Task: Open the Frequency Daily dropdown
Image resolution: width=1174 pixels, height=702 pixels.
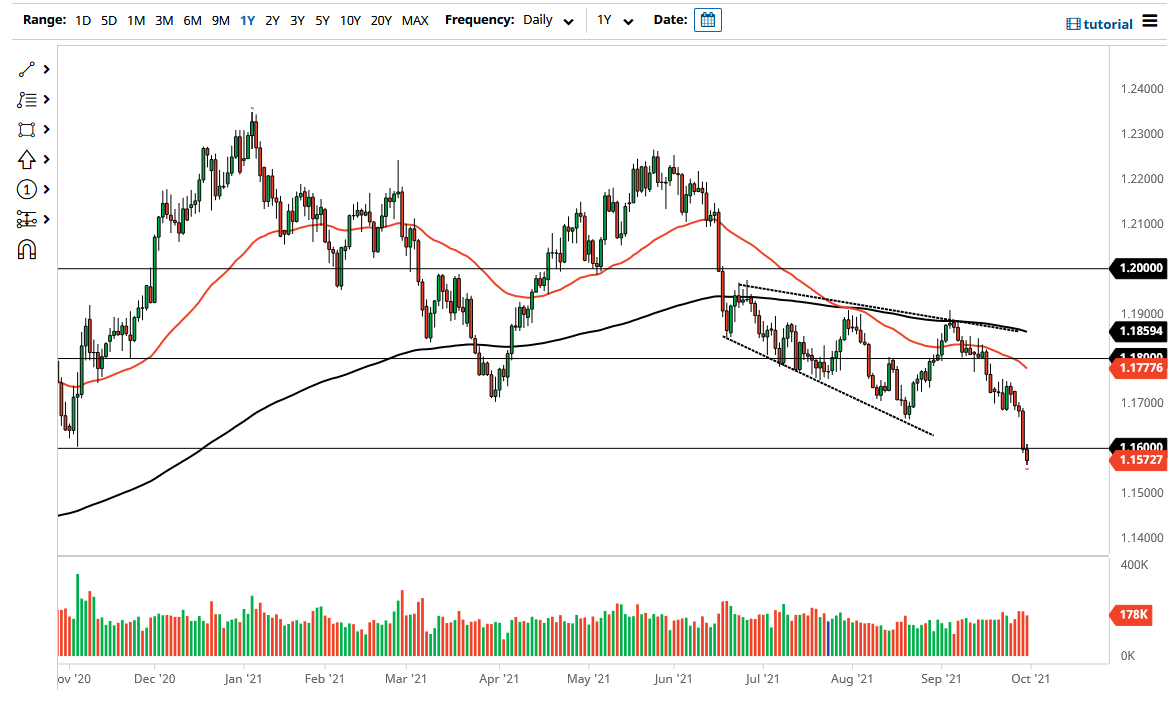Action: [x=549, y=20]
